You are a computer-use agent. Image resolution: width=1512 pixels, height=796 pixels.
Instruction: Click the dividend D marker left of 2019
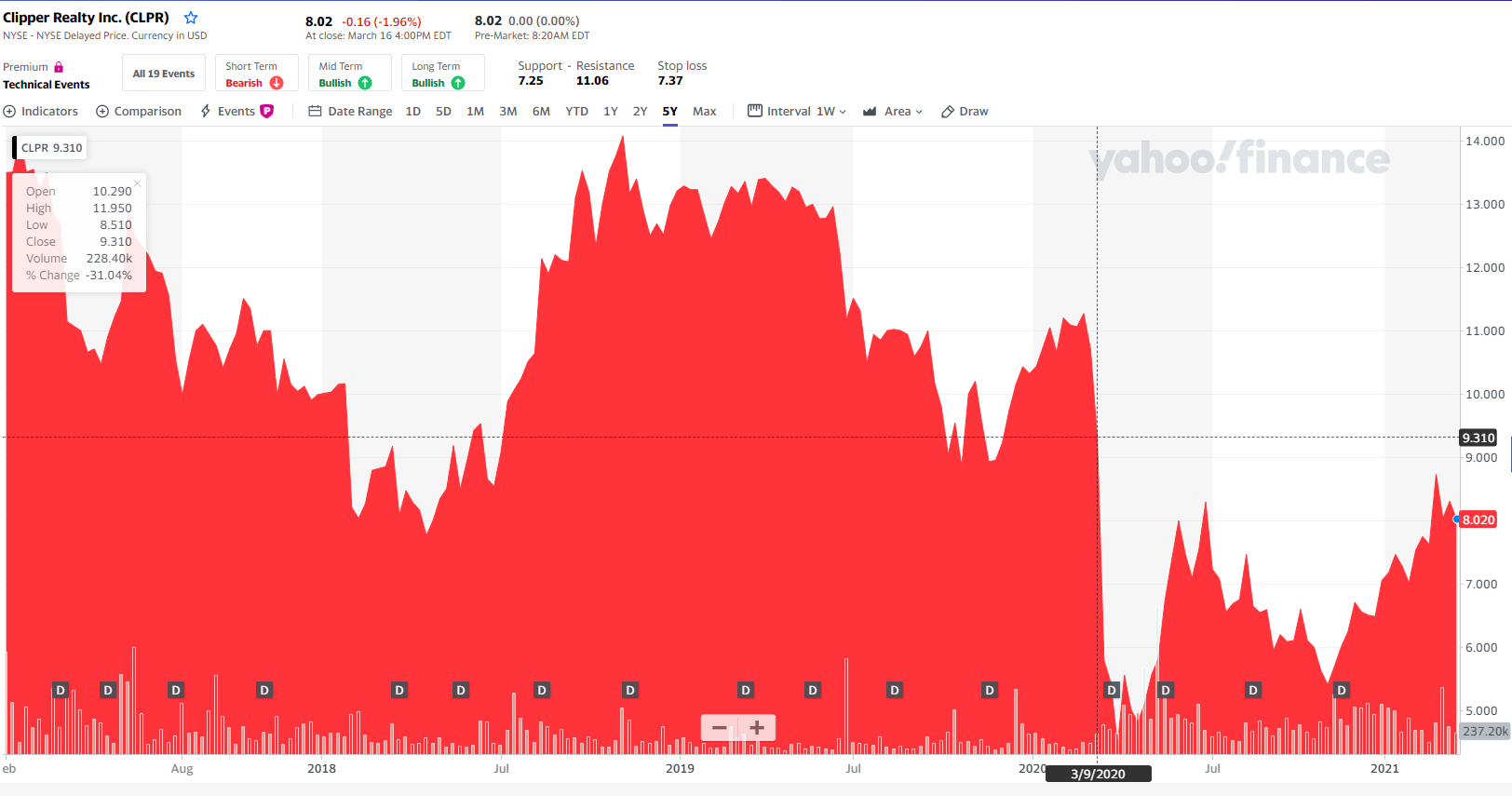coord(630,690)
